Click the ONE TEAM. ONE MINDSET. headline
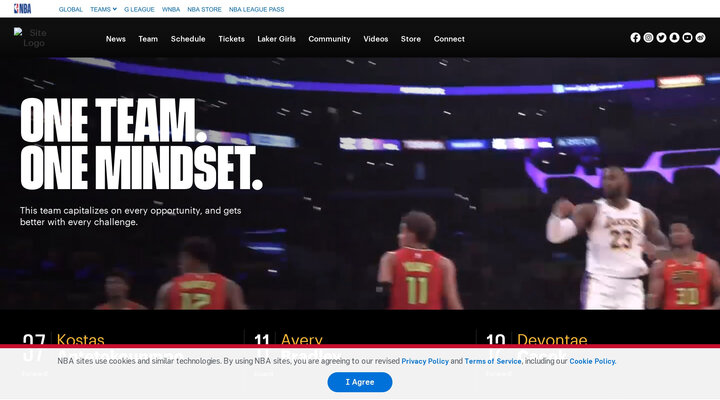720x400 pixels. tap(141, 144)
